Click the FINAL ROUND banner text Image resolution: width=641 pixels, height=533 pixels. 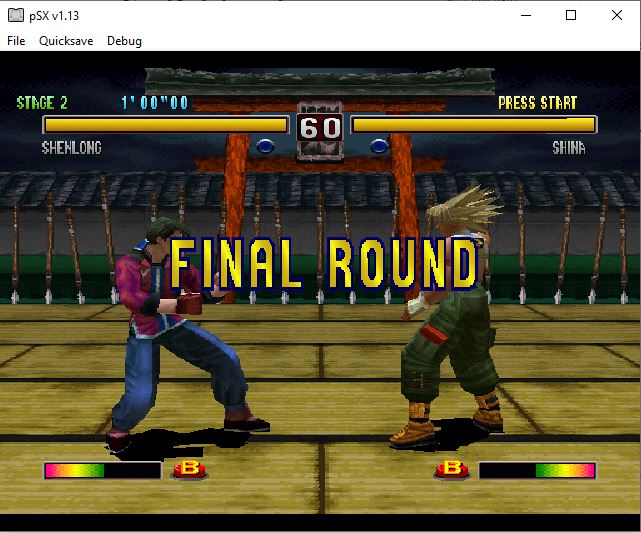[x=323, y=264]
